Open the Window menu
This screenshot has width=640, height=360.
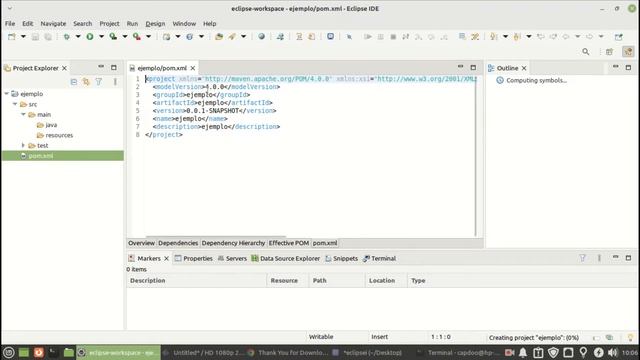(184, 24)
